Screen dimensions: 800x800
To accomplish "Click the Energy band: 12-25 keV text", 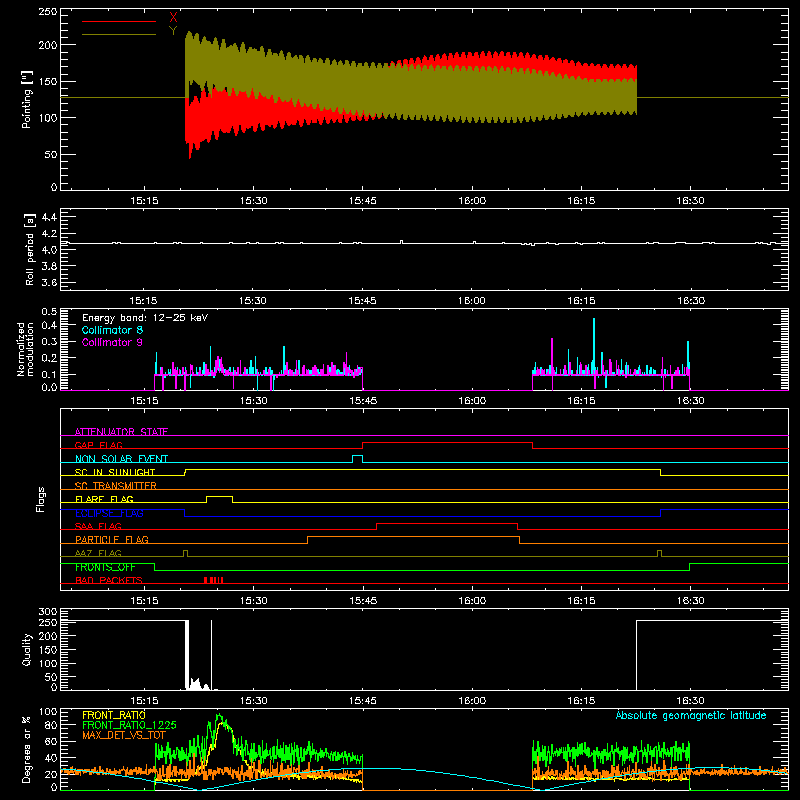I will [145, 318].
